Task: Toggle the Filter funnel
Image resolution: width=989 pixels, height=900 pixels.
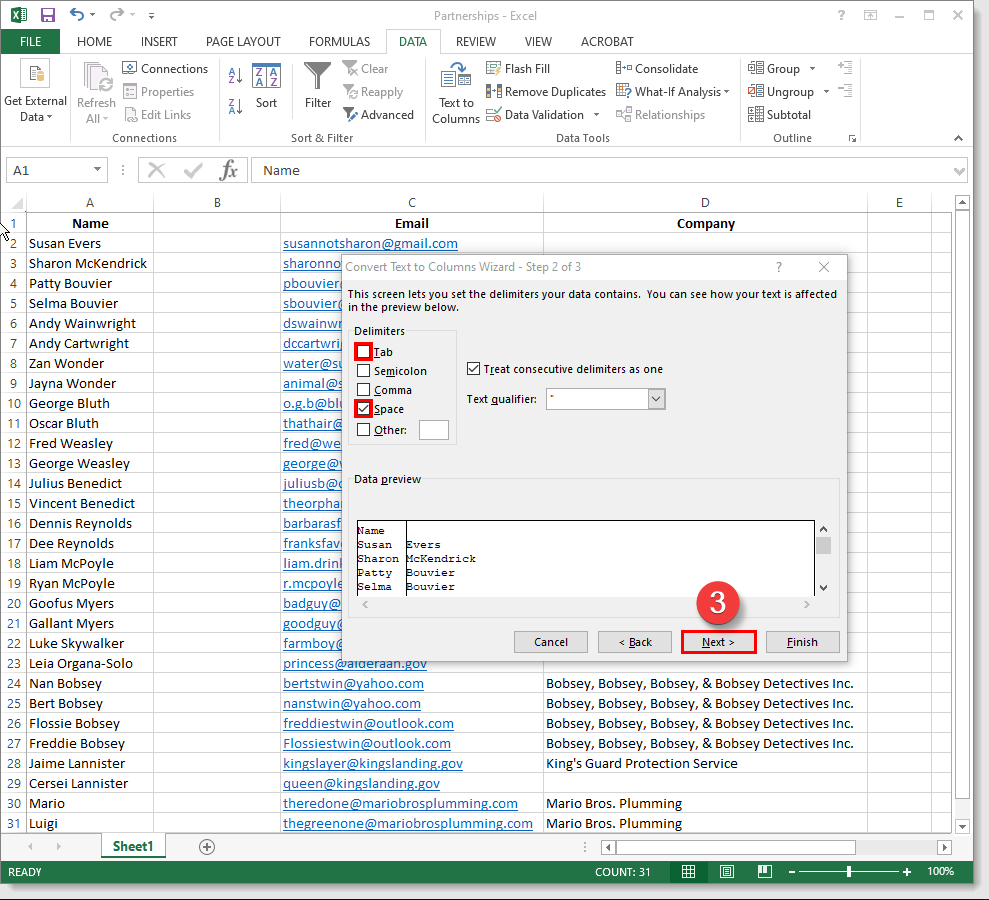Action: click(318, 86)
